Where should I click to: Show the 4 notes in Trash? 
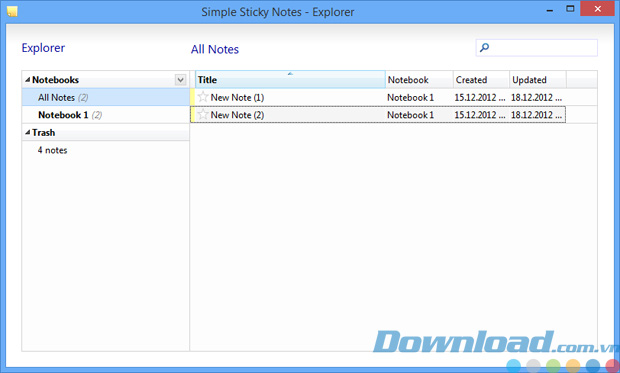tap(53, 150)
